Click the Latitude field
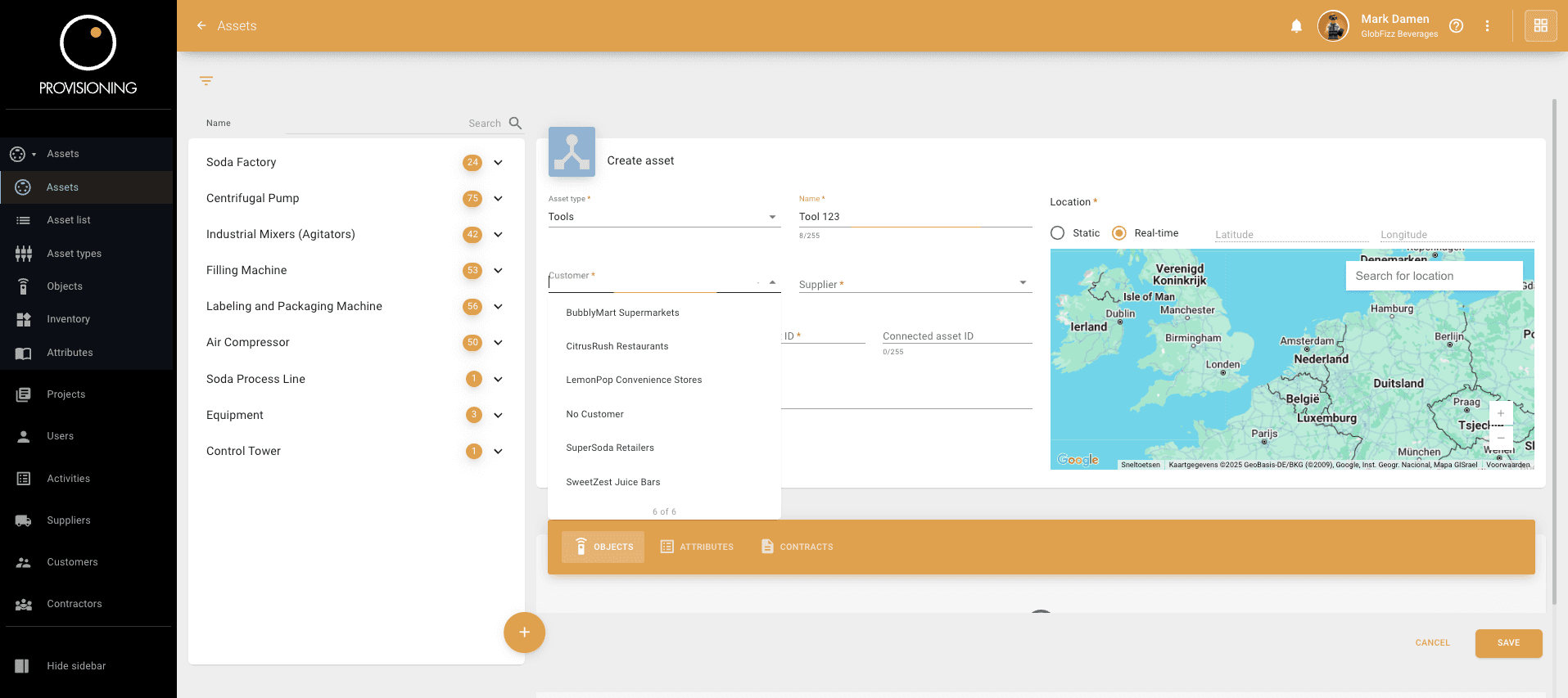The image size is (1568, 698). [1291, 234]
